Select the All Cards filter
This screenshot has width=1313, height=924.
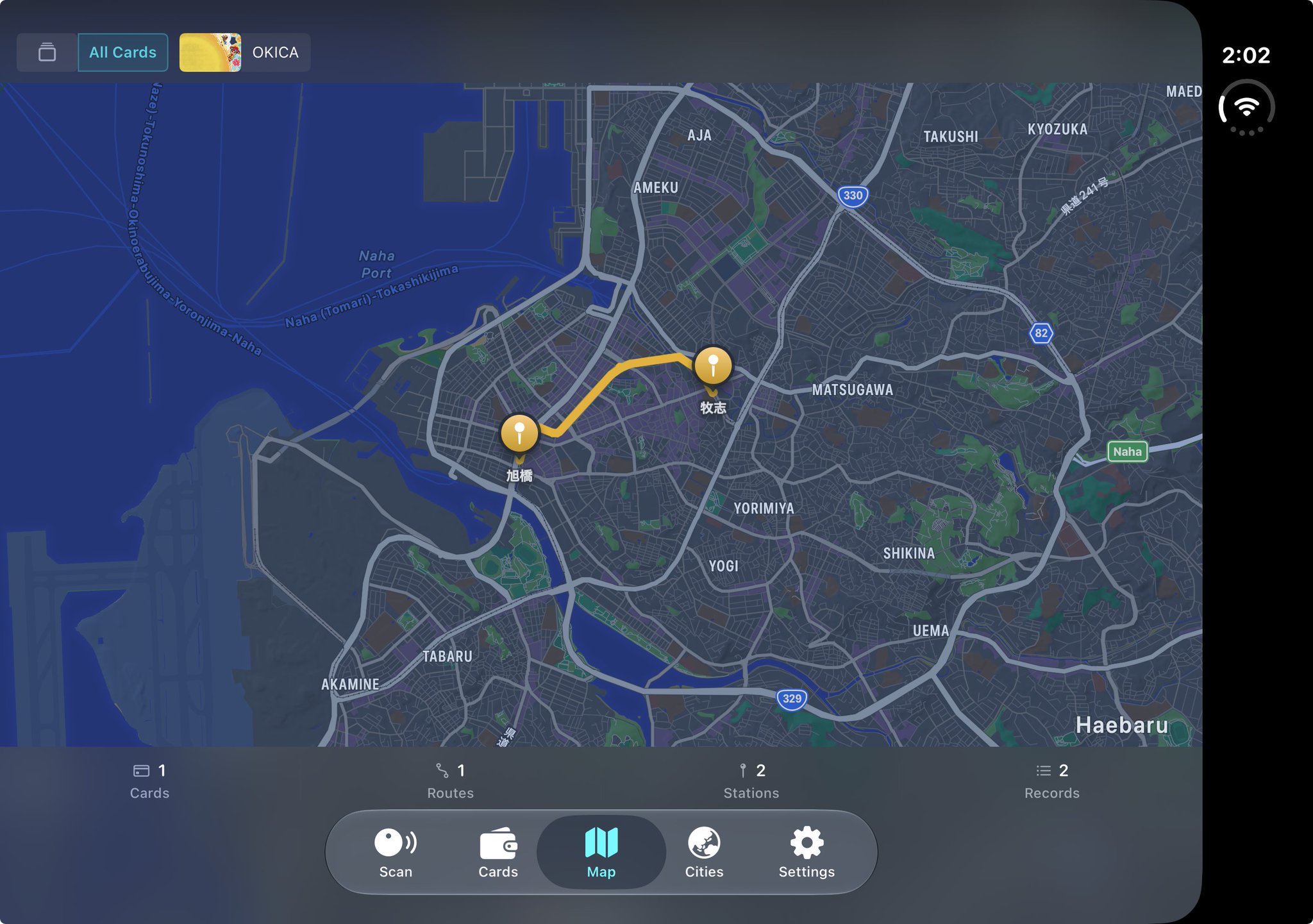tap(123, 53)
